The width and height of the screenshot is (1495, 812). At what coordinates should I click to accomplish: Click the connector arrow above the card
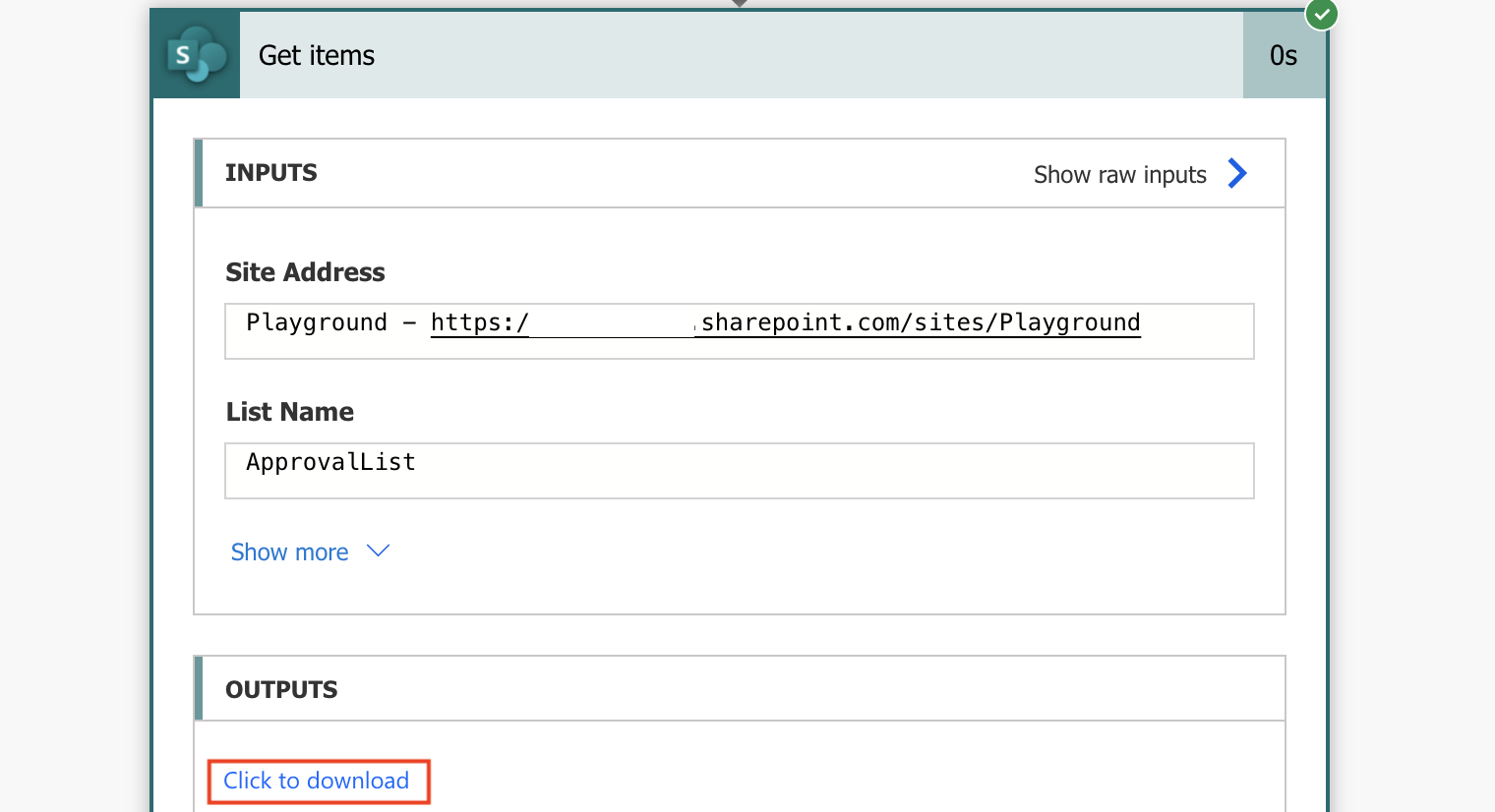740,3
